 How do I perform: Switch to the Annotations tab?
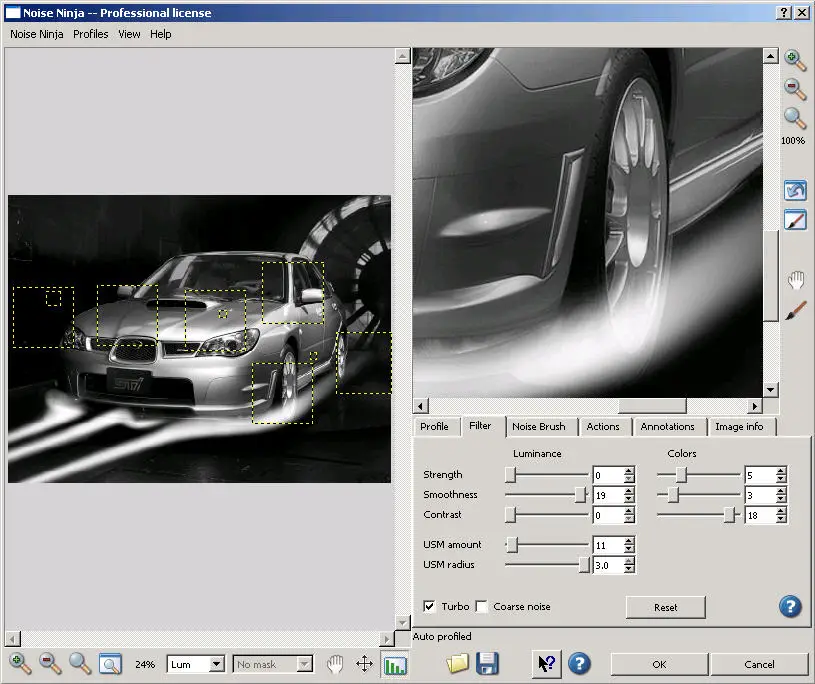click(667, 427)
